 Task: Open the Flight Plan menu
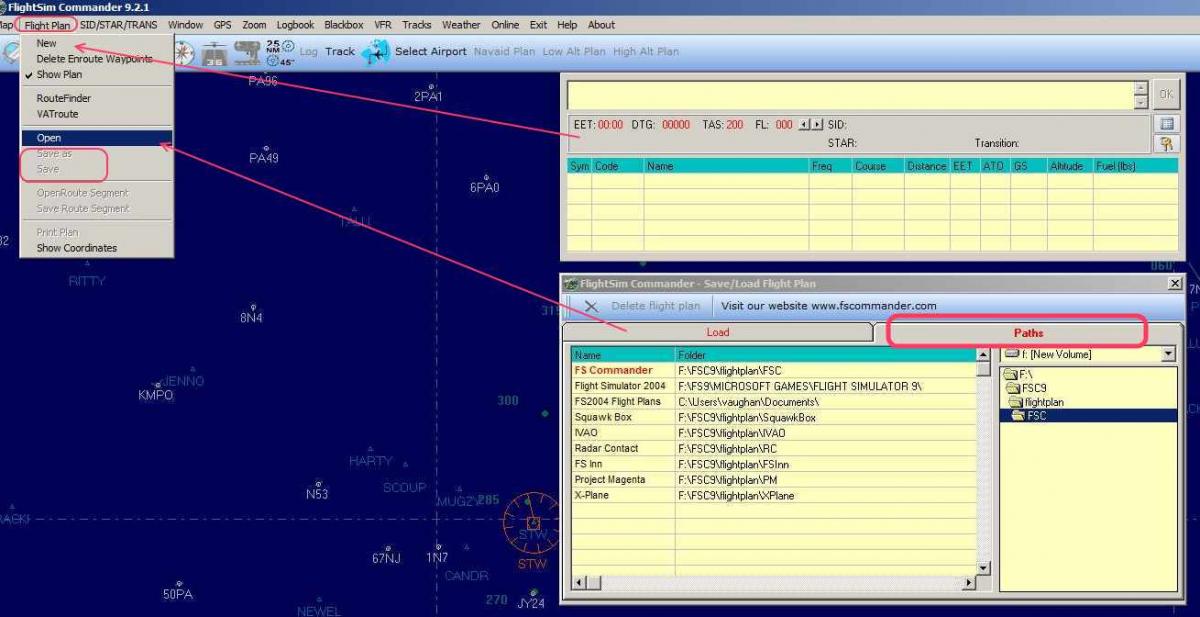click(x=48, y=25)
